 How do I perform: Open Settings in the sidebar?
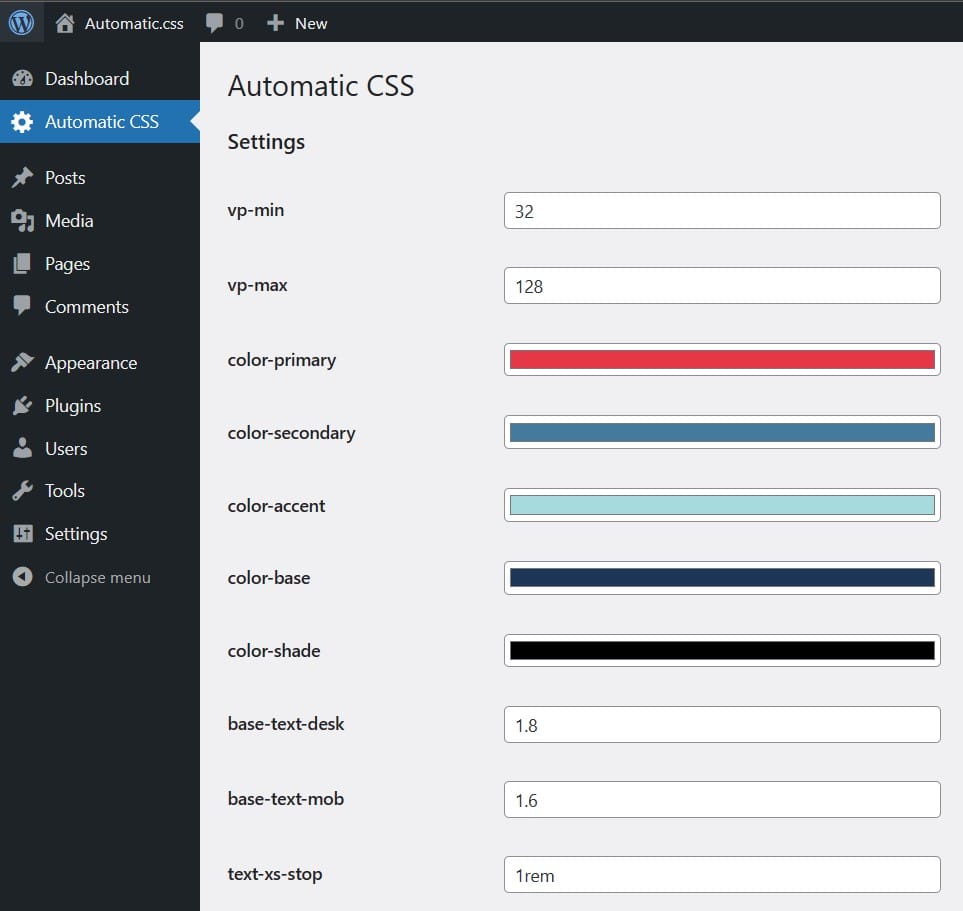tap(76, 534)
